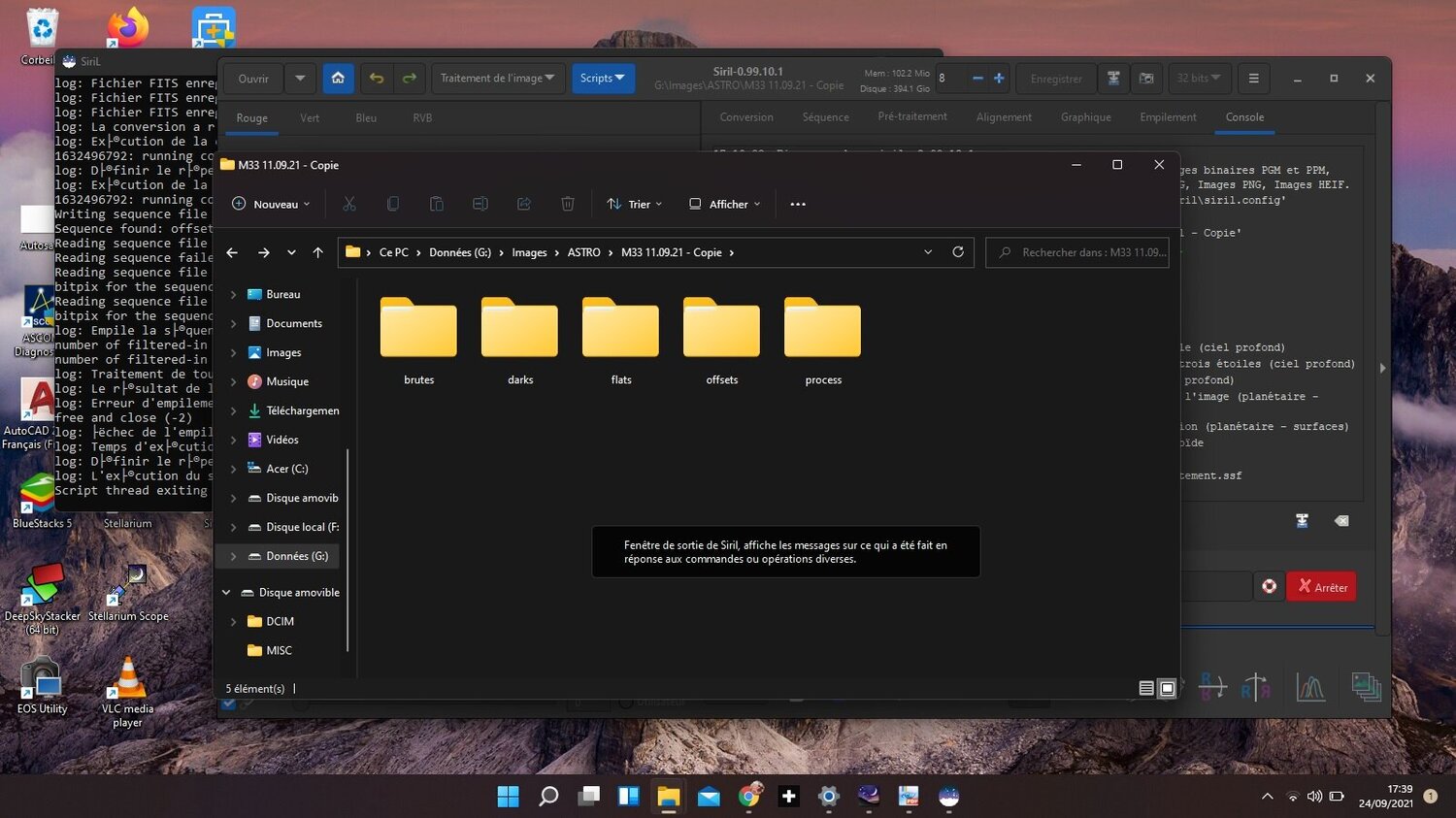Click the Siril home directory icon
Viewport: 1456px width, 818px height.
point(338,79)
